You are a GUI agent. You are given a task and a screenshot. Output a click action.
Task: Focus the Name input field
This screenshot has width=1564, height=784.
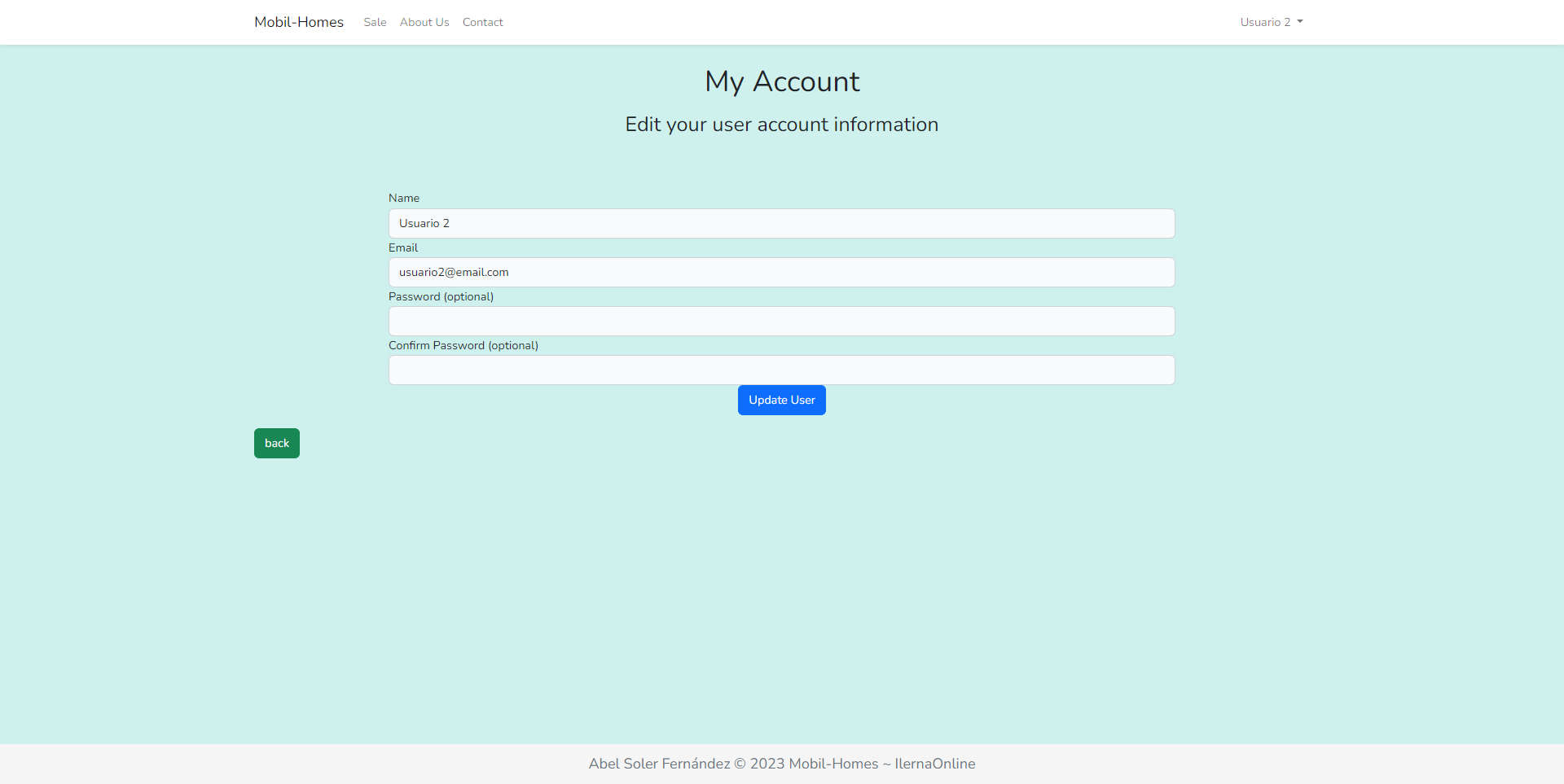pos(781,223)
